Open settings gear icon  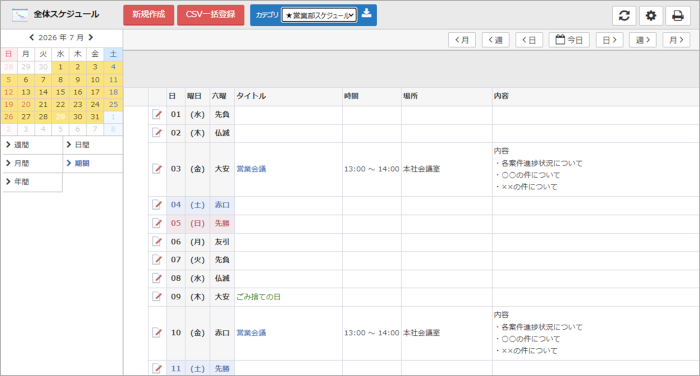[x=651, y=16]
